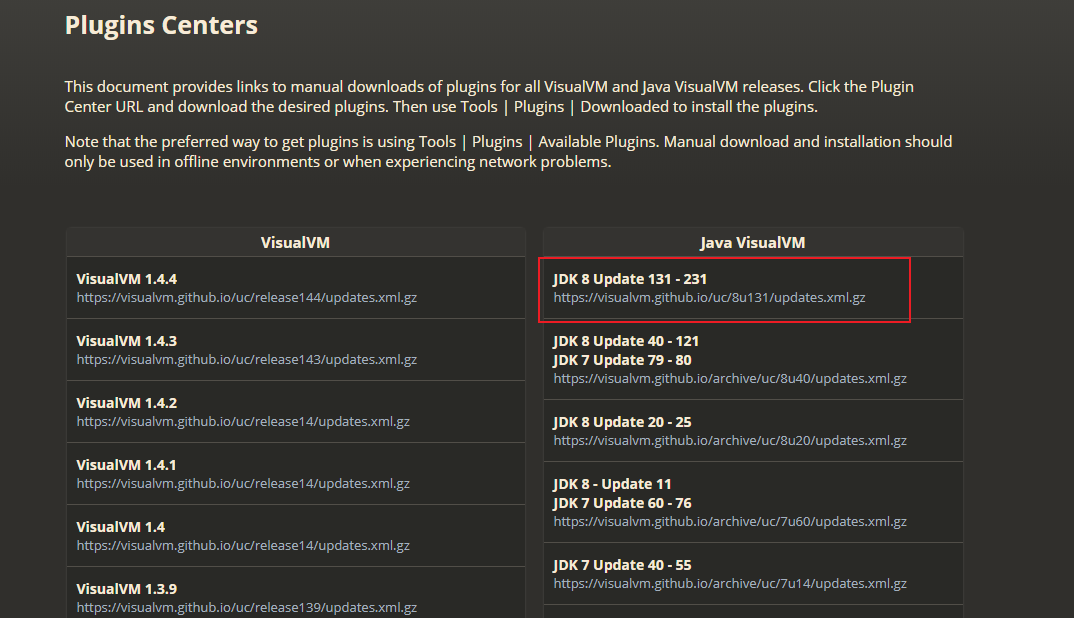Screen dimensions: 1074x618
Task: Click the VisualVM column header
Action: point(295,243)
